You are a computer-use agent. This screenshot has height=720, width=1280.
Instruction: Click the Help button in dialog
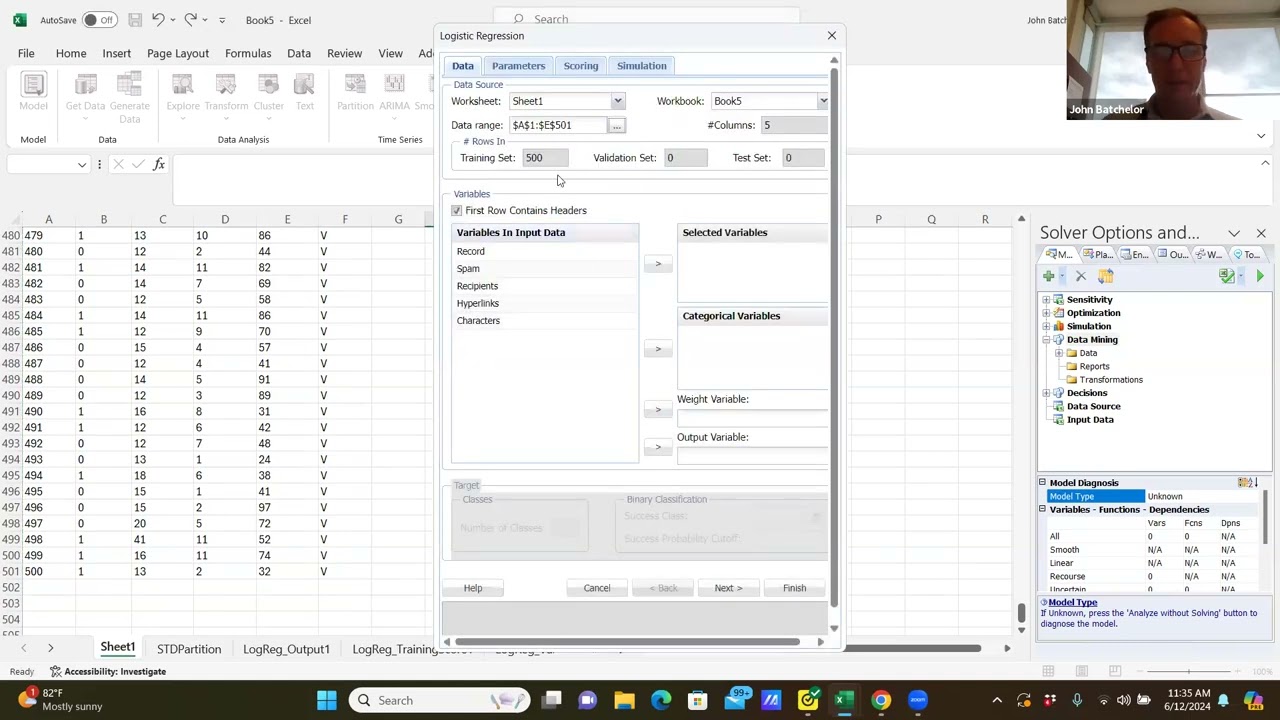coord(473,588)
